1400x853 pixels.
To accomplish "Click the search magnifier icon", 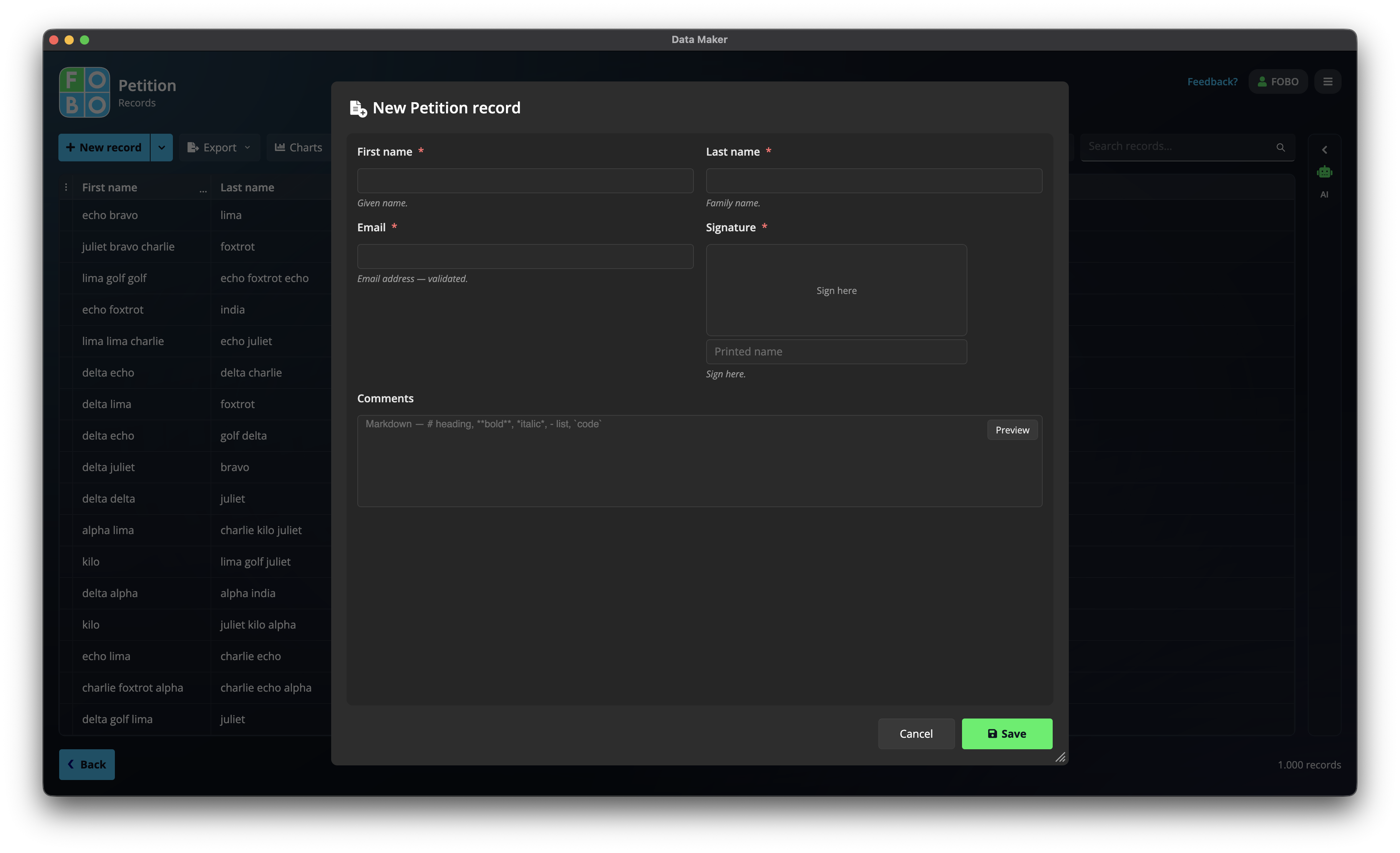I will (x=1280, y=147).
